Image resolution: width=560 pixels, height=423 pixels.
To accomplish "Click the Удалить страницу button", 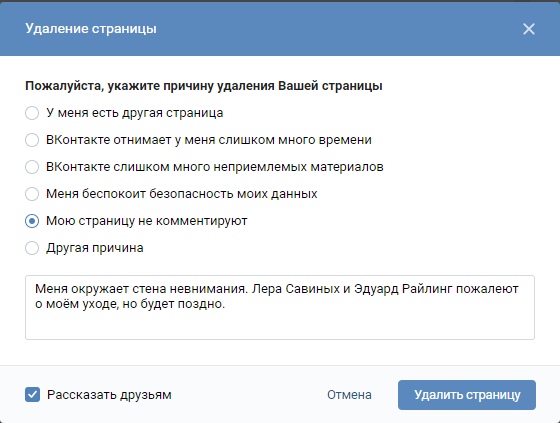I will 467,395.
